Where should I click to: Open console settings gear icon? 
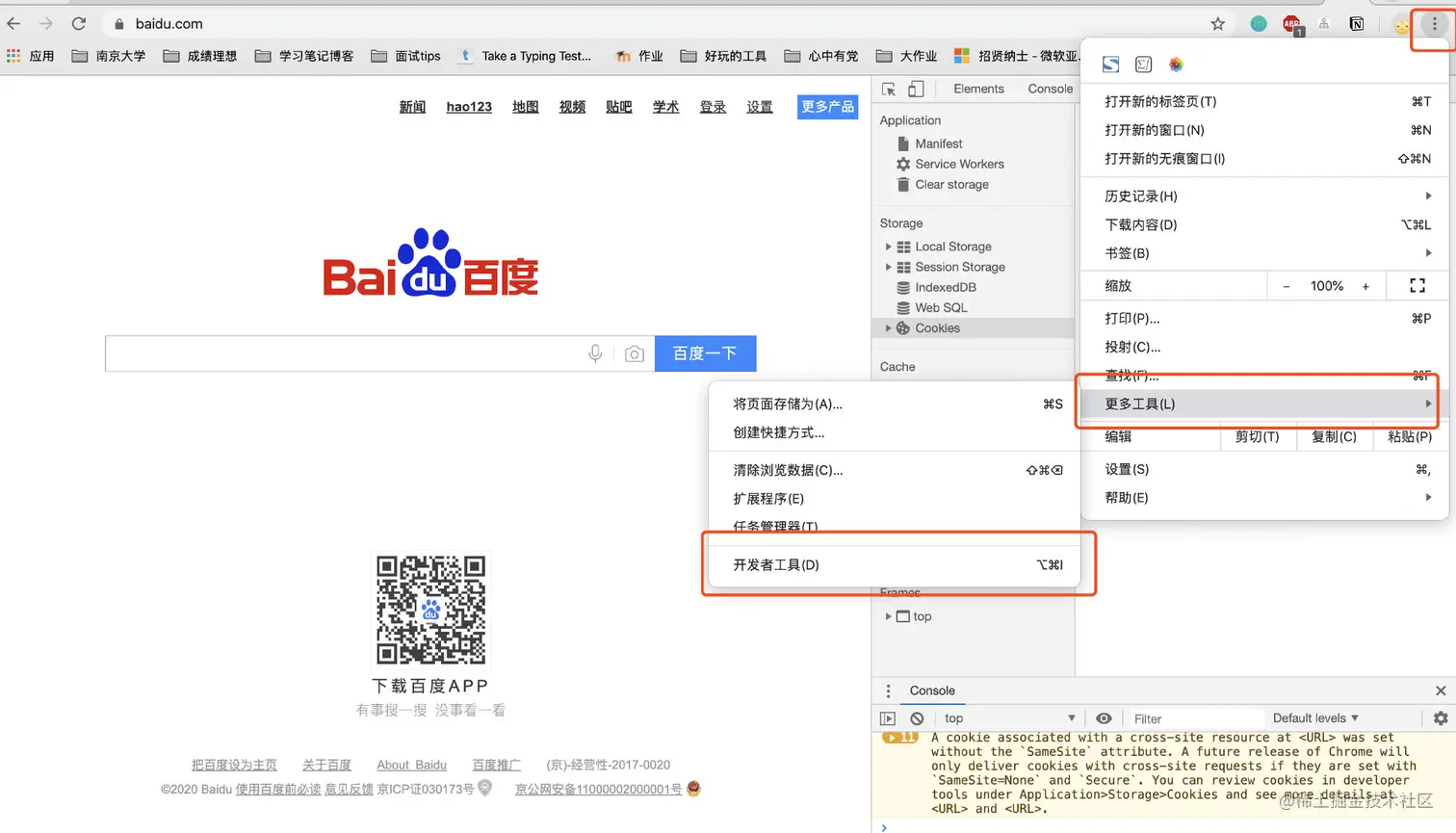click(1441, 718)
